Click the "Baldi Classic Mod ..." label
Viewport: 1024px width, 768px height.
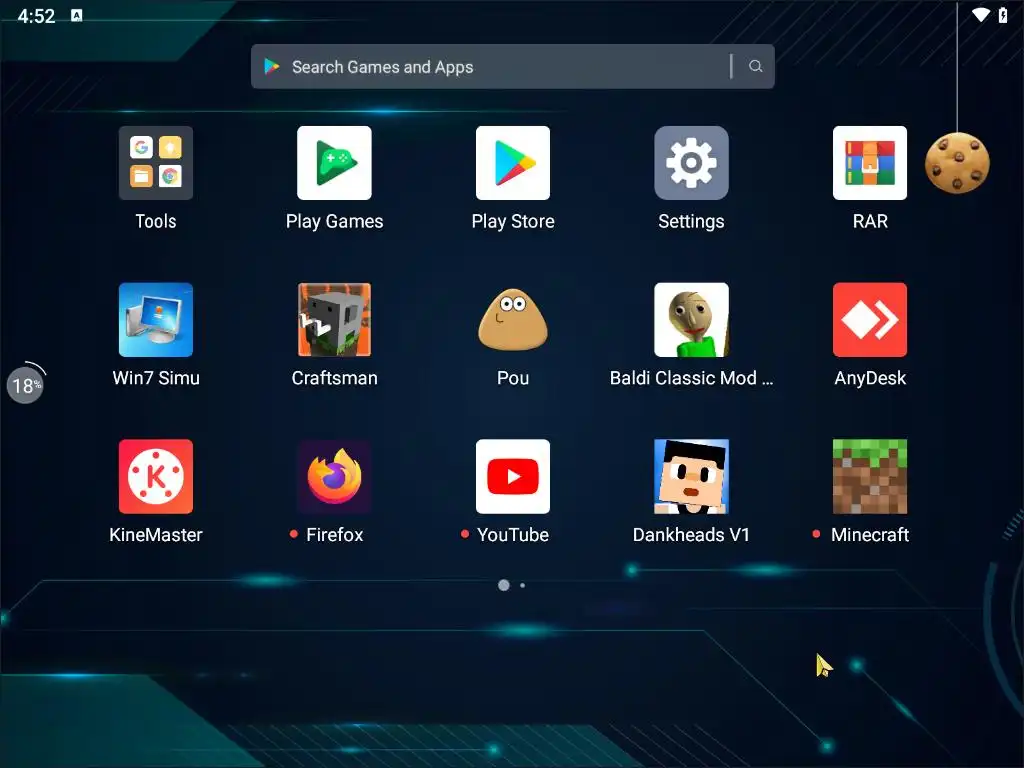691,378
